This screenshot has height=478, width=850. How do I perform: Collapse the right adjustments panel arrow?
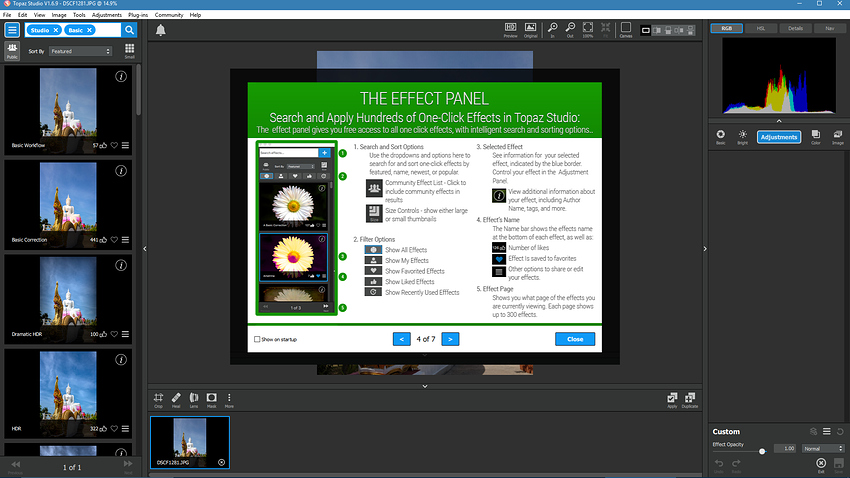click(x=705, y=249)
